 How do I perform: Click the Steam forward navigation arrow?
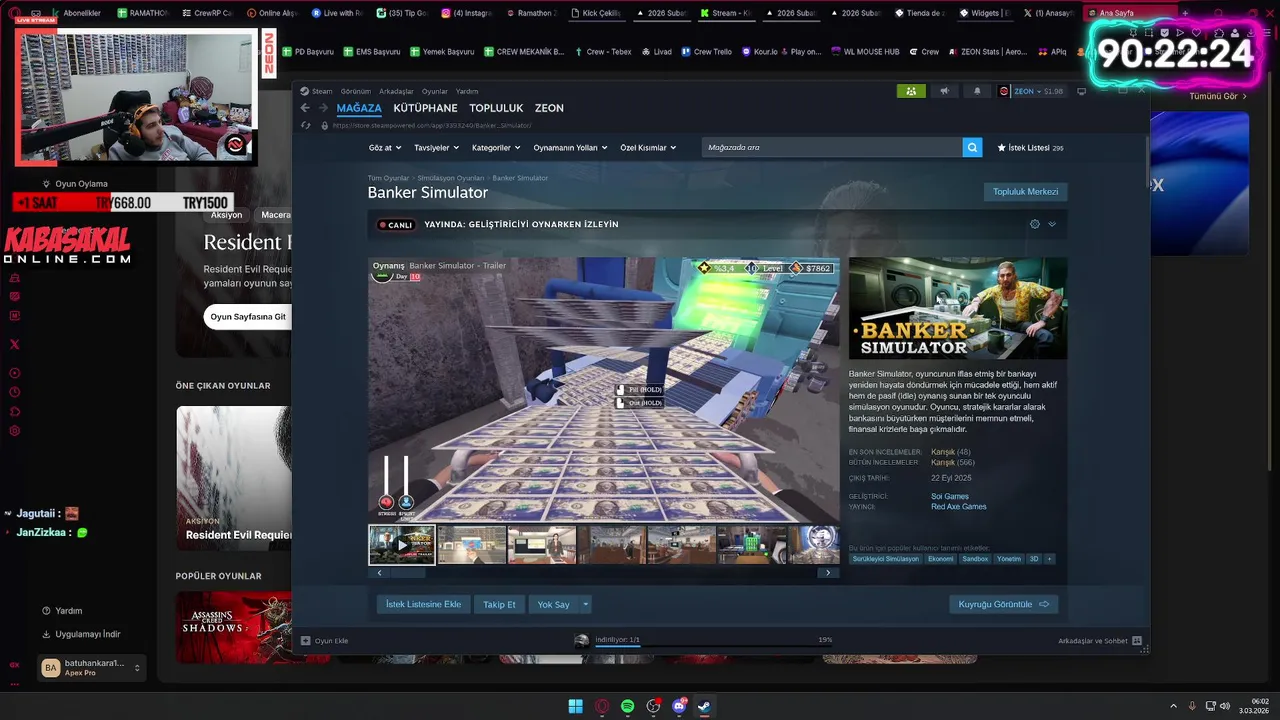click(x=323, y=108)
